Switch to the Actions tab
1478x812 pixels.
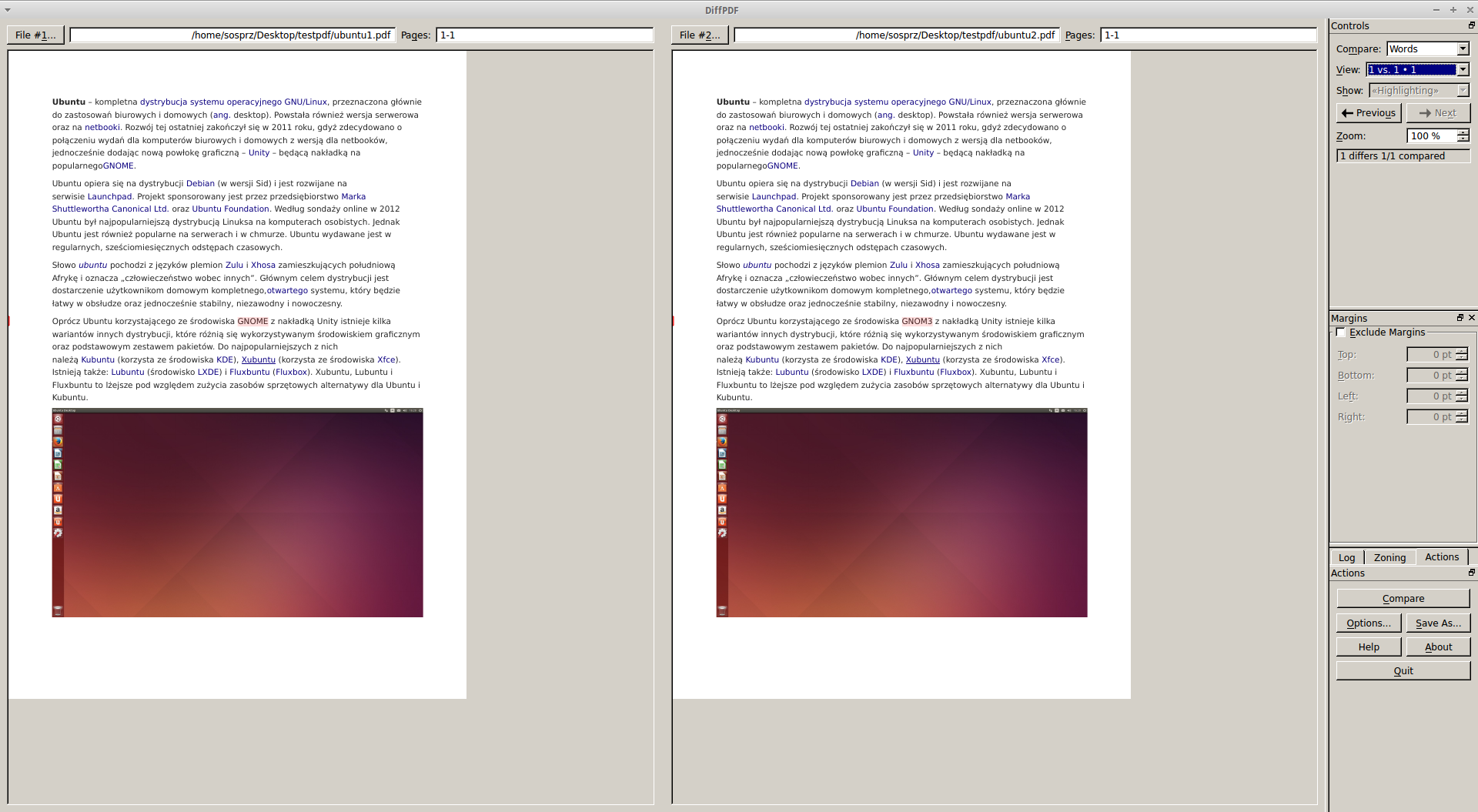(1442, 556)
